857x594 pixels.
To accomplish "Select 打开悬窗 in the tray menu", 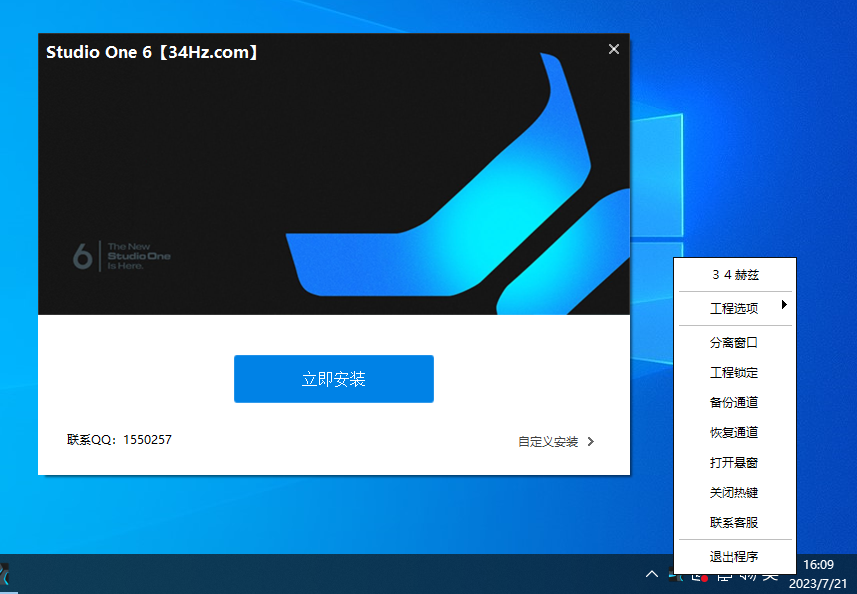I will (x=735, y=463).
